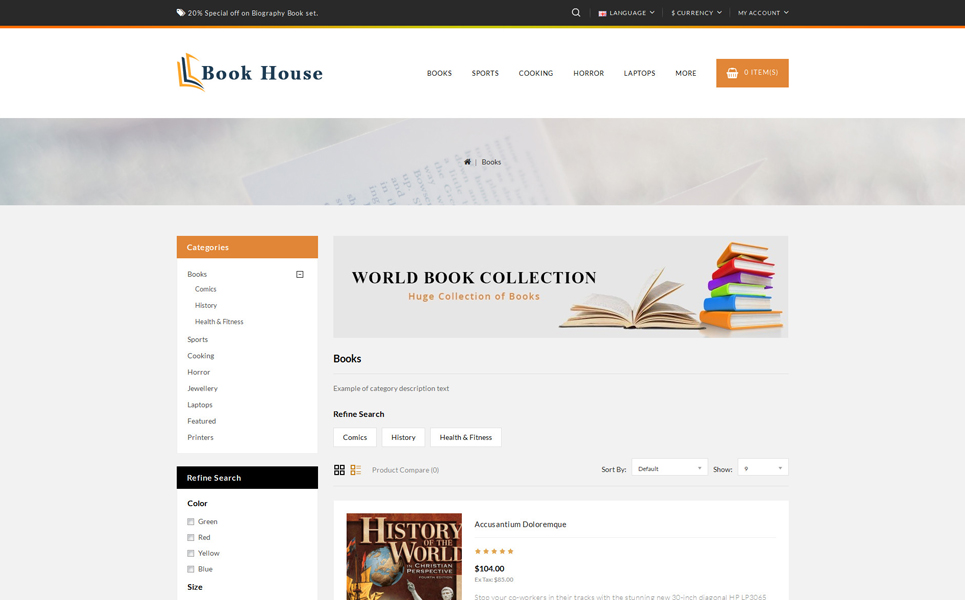Click the tag icon beside special offer
Screen dimensions: 965x600
pyautogui.click(x=181, y=12)
